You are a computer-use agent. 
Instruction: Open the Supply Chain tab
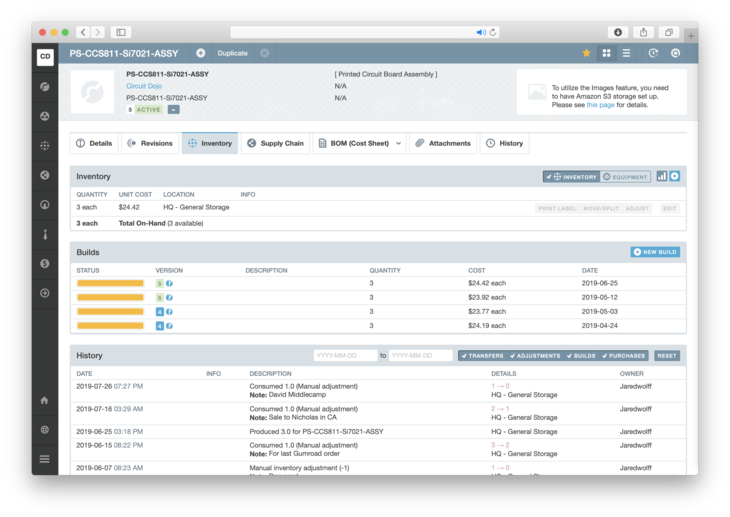point(275,144)
